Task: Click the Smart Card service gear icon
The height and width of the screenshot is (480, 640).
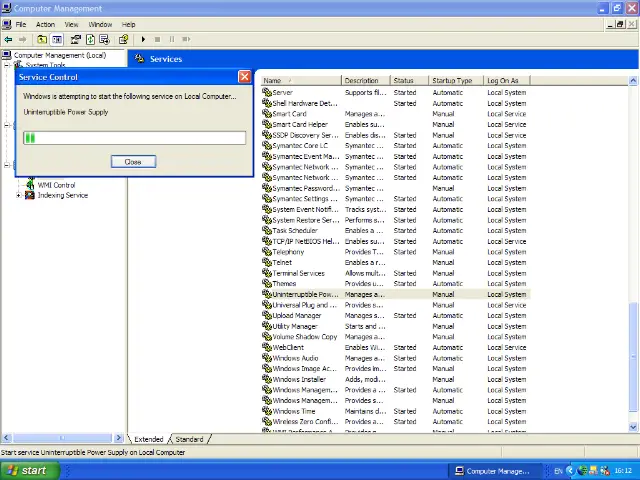Action: 267,113
